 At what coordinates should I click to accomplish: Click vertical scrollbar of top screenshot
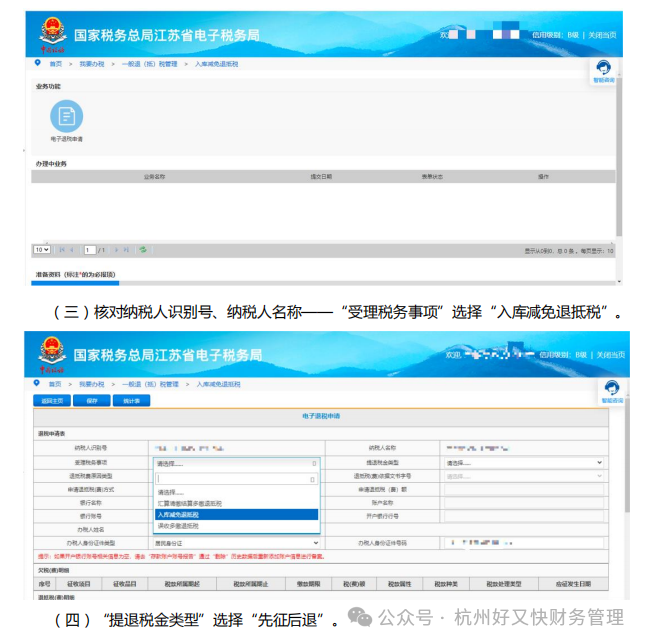tap(619, 156)
